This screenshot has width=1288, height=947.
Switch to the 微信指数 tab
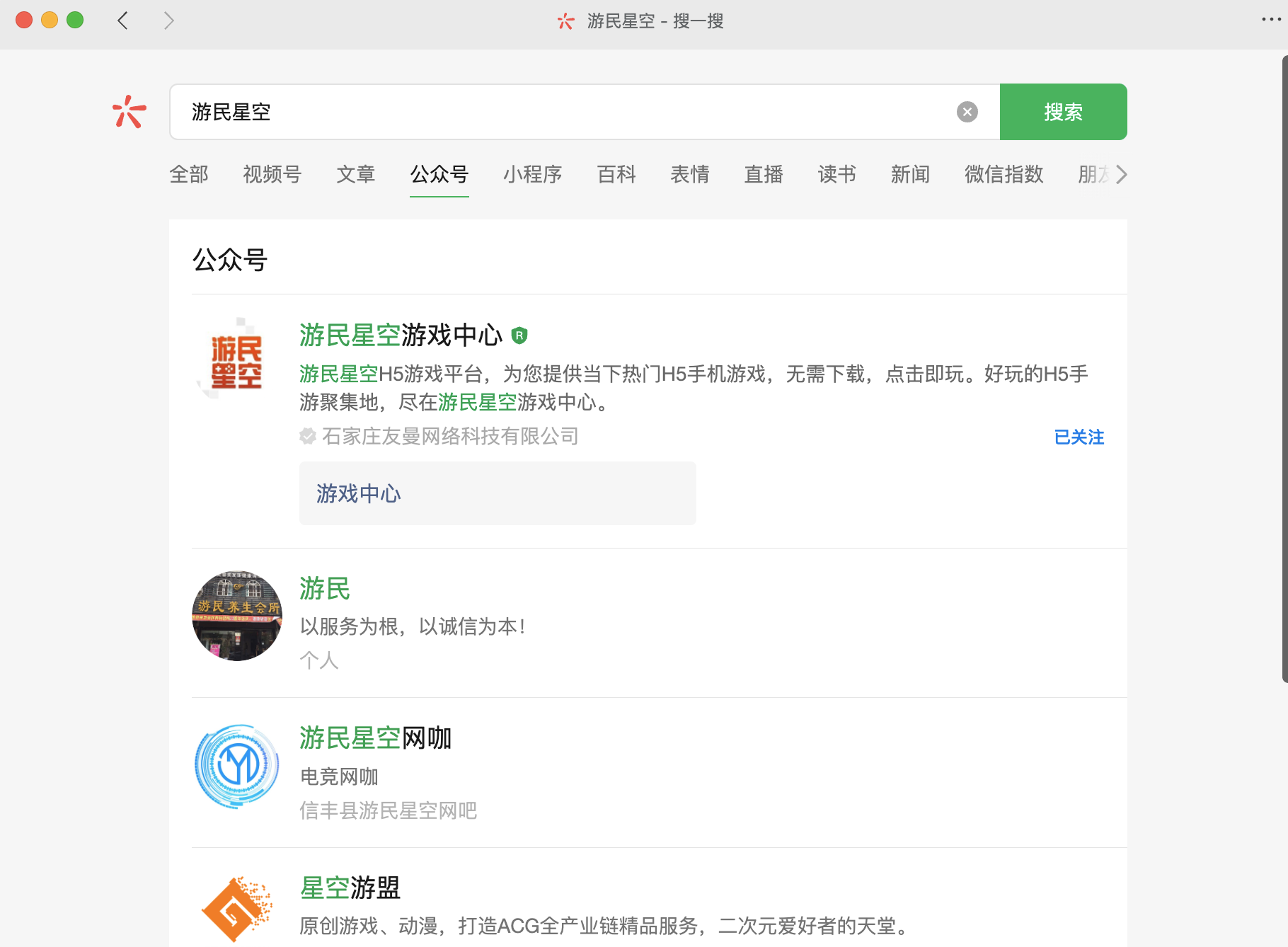(x=1004, y=174)
